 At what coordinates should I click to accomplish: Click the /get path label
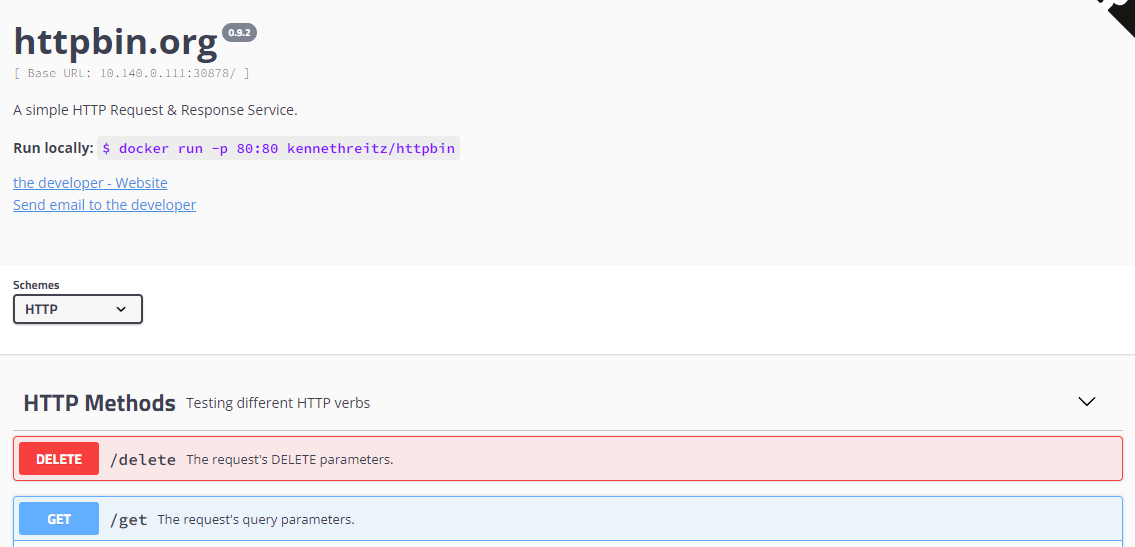point(128,520)
